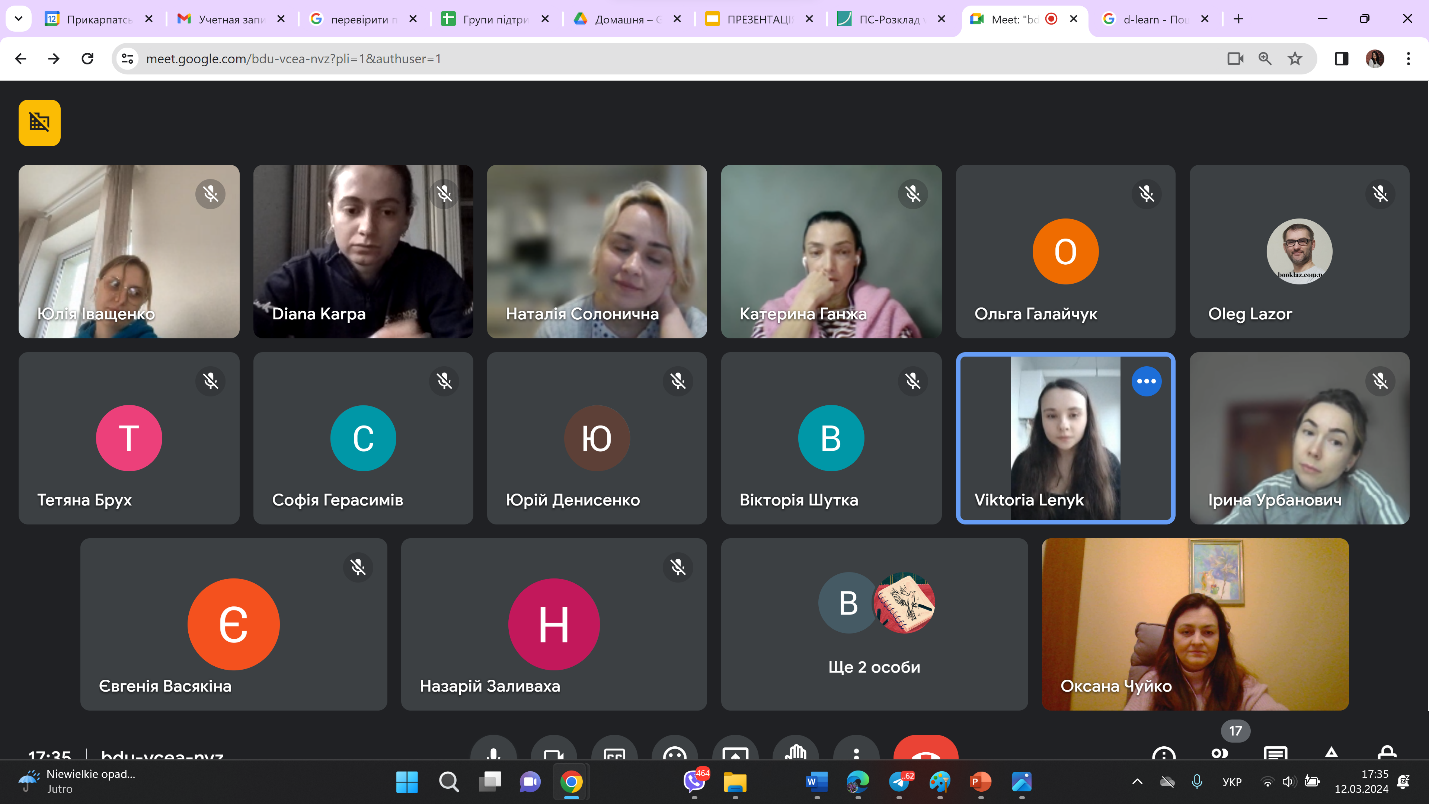Open options on Viktoria Lenyk's tile
Viewport: 1429px width, 804px height.
tap(1146, 381)
